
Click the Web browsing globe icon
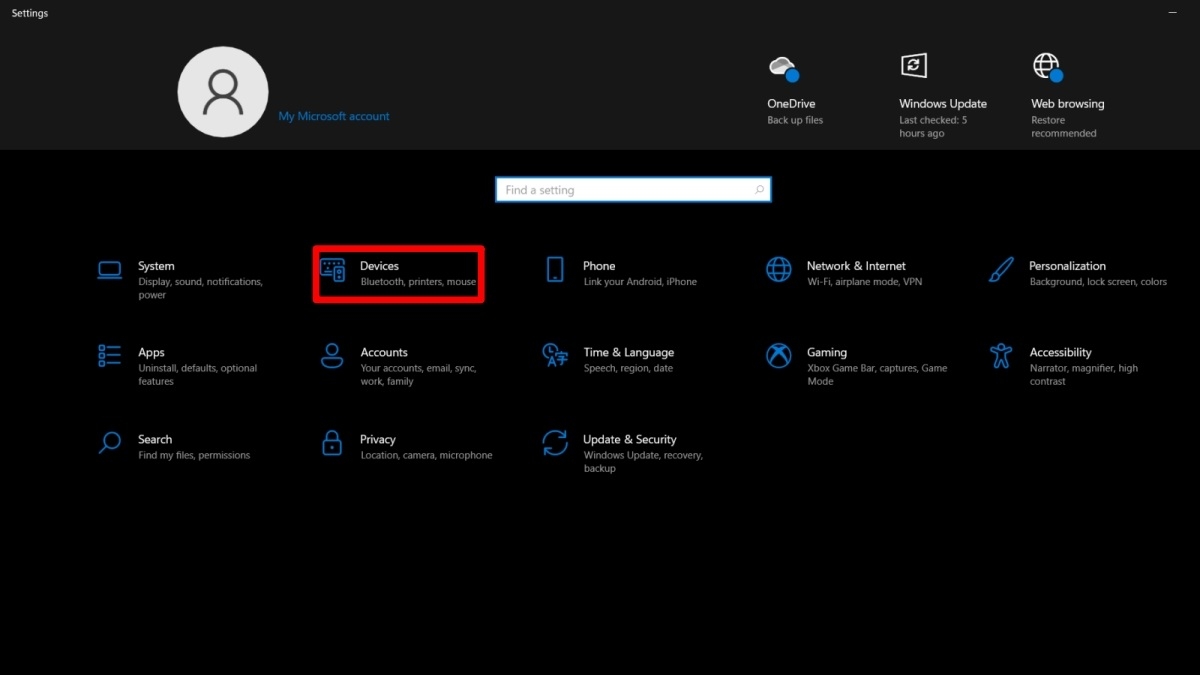point(1047,67)
